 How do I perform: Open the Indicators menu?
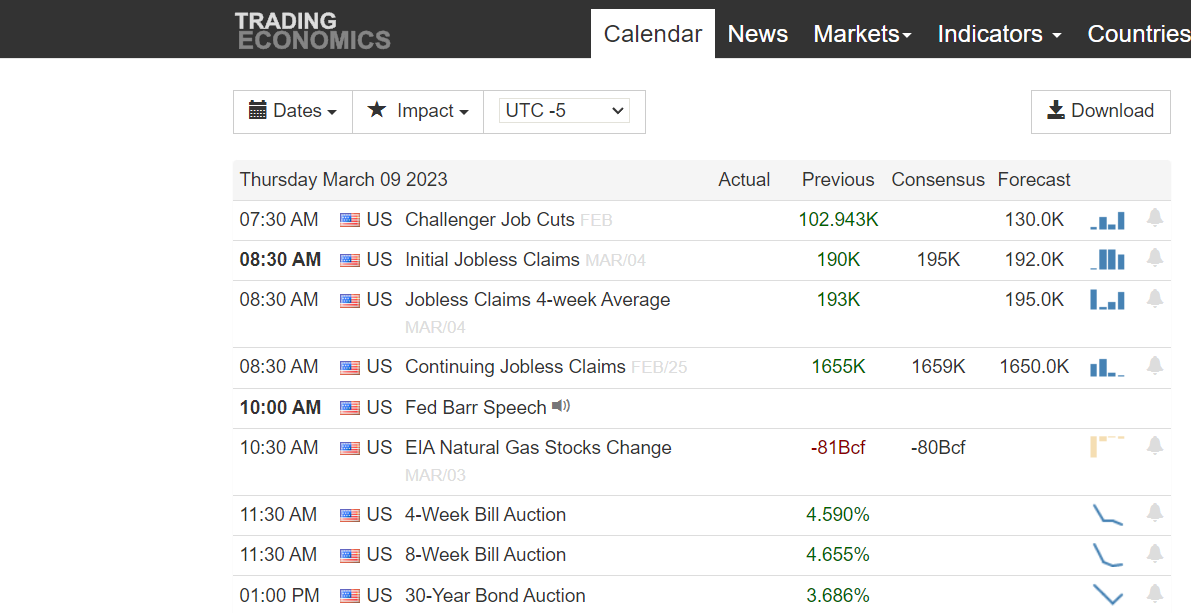click(x=999, y=34)
